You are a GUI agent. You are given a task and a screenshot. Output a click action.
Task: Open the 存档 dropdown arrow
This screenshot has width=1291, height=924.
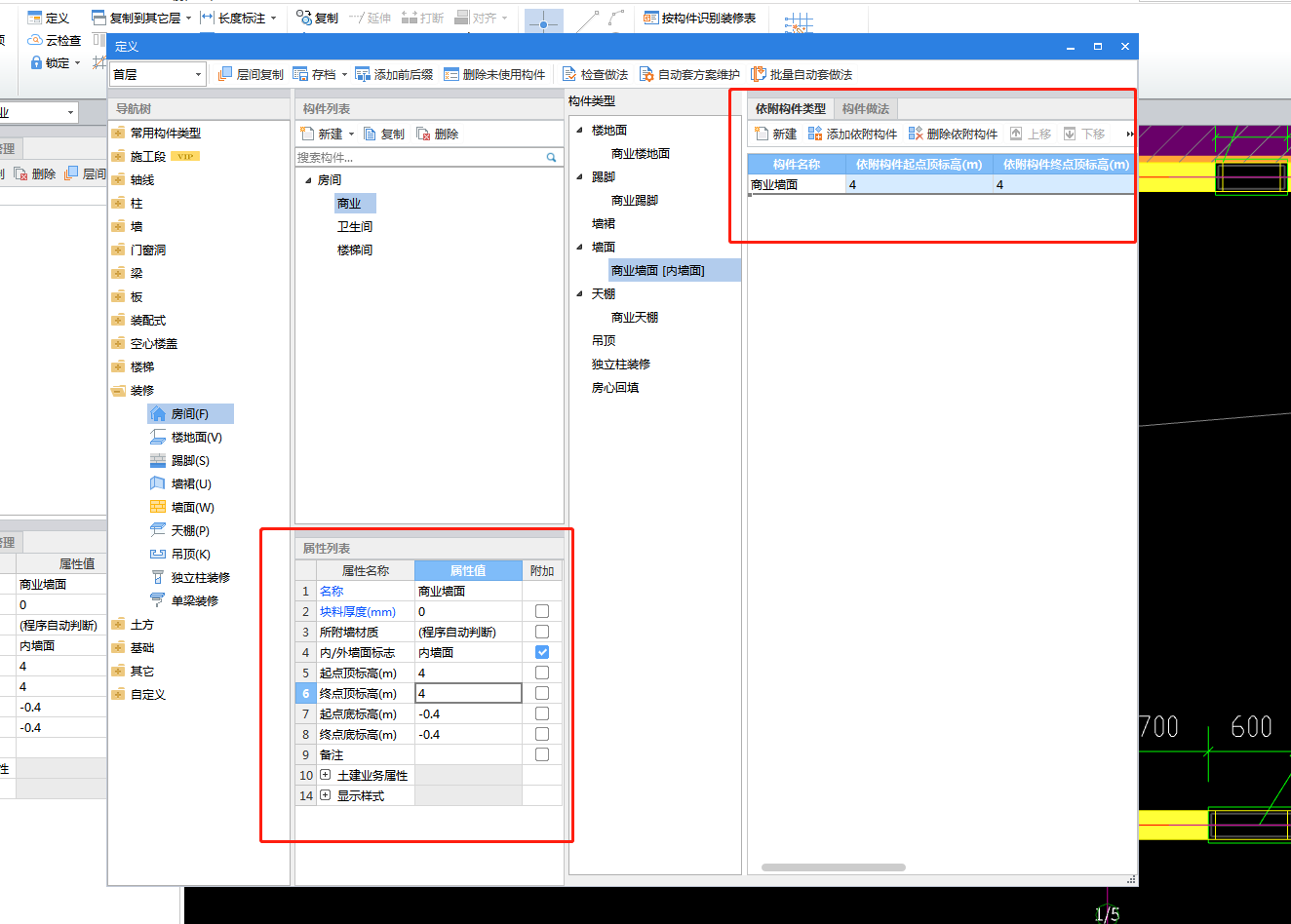[x=344, y=74]
